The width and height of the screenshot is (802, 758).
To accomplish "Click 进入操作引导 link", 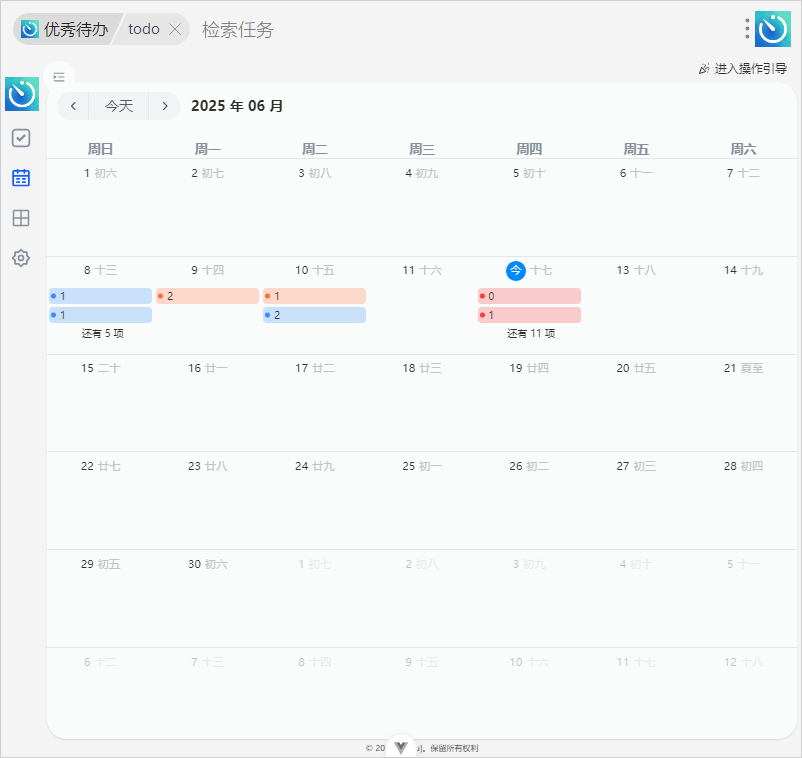I will coord(743,69).
